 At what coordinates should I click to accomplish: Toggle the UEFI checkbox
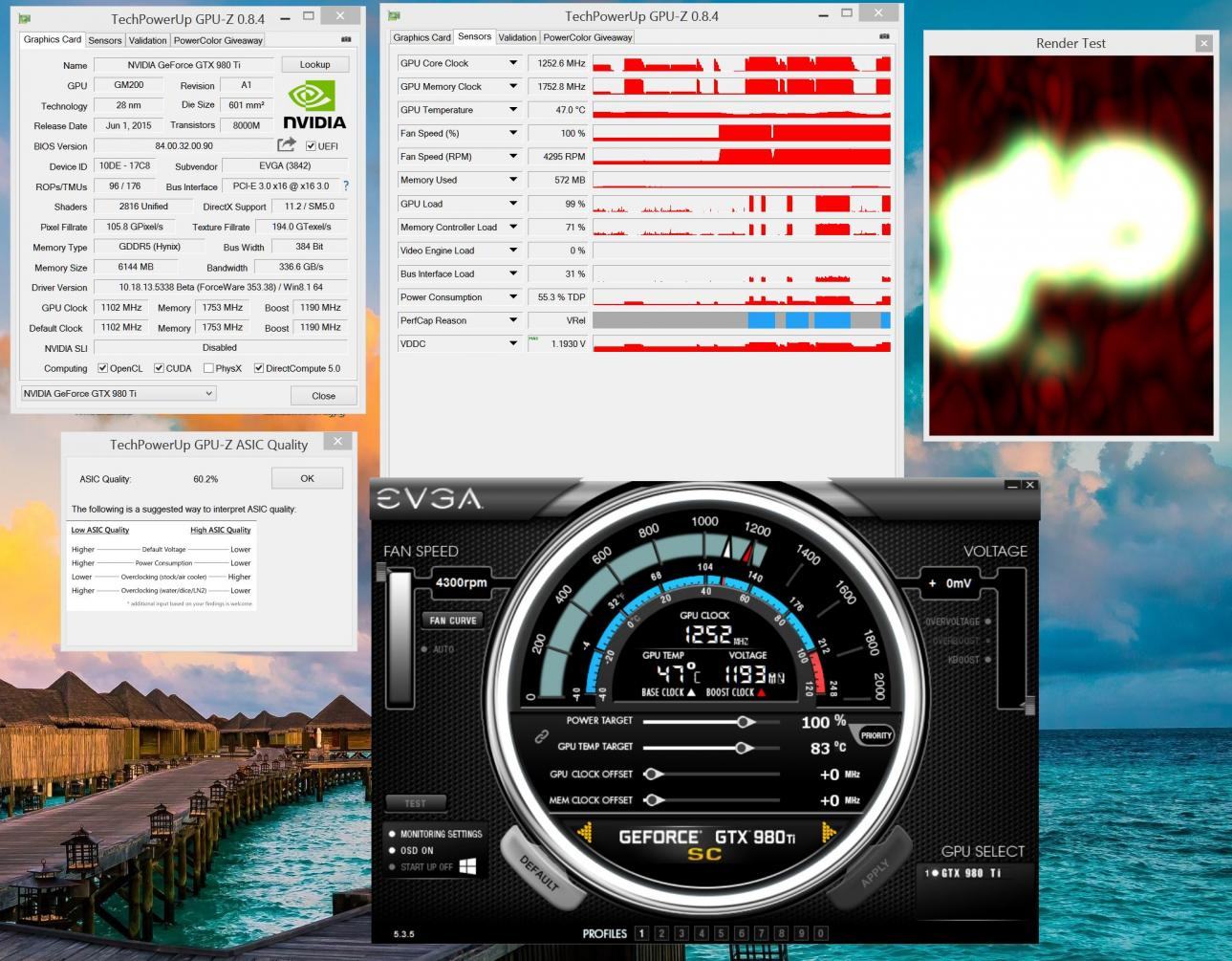pyautogui.click(x=311, y=146)
